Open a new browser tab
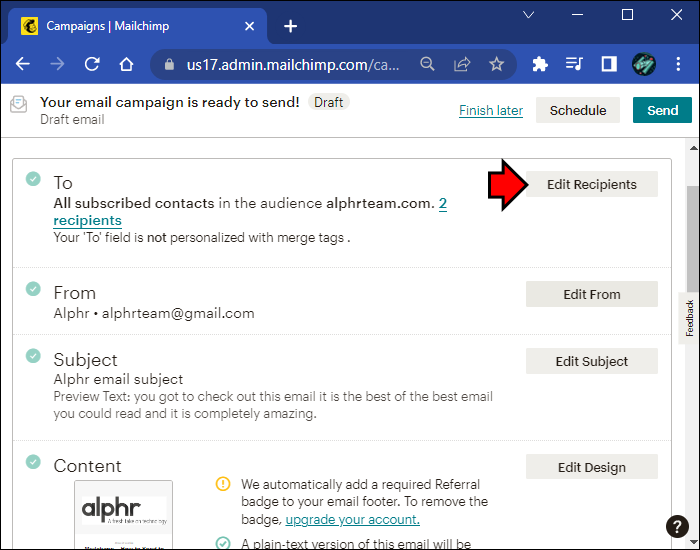The image size is (700, 550). click(x=290, y=26)
